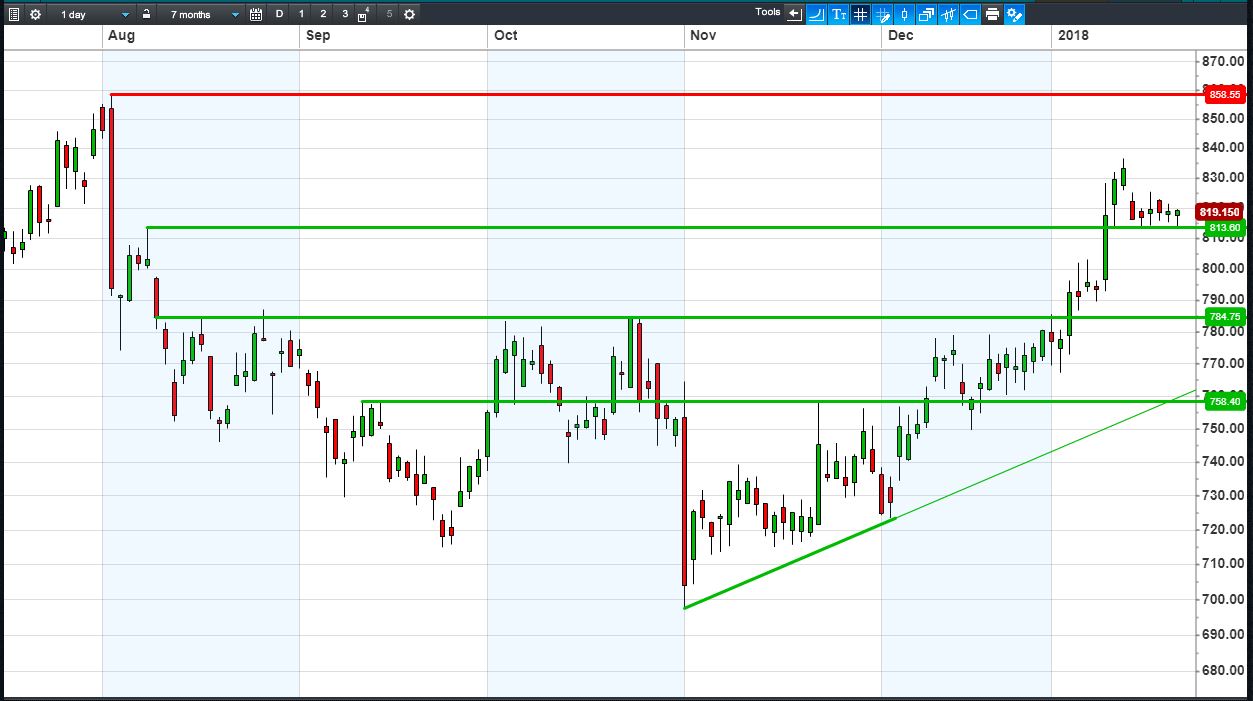The image size is (1253, 701).
Task: Open chart settings gear beside list icon
Action: click(36, 14)
